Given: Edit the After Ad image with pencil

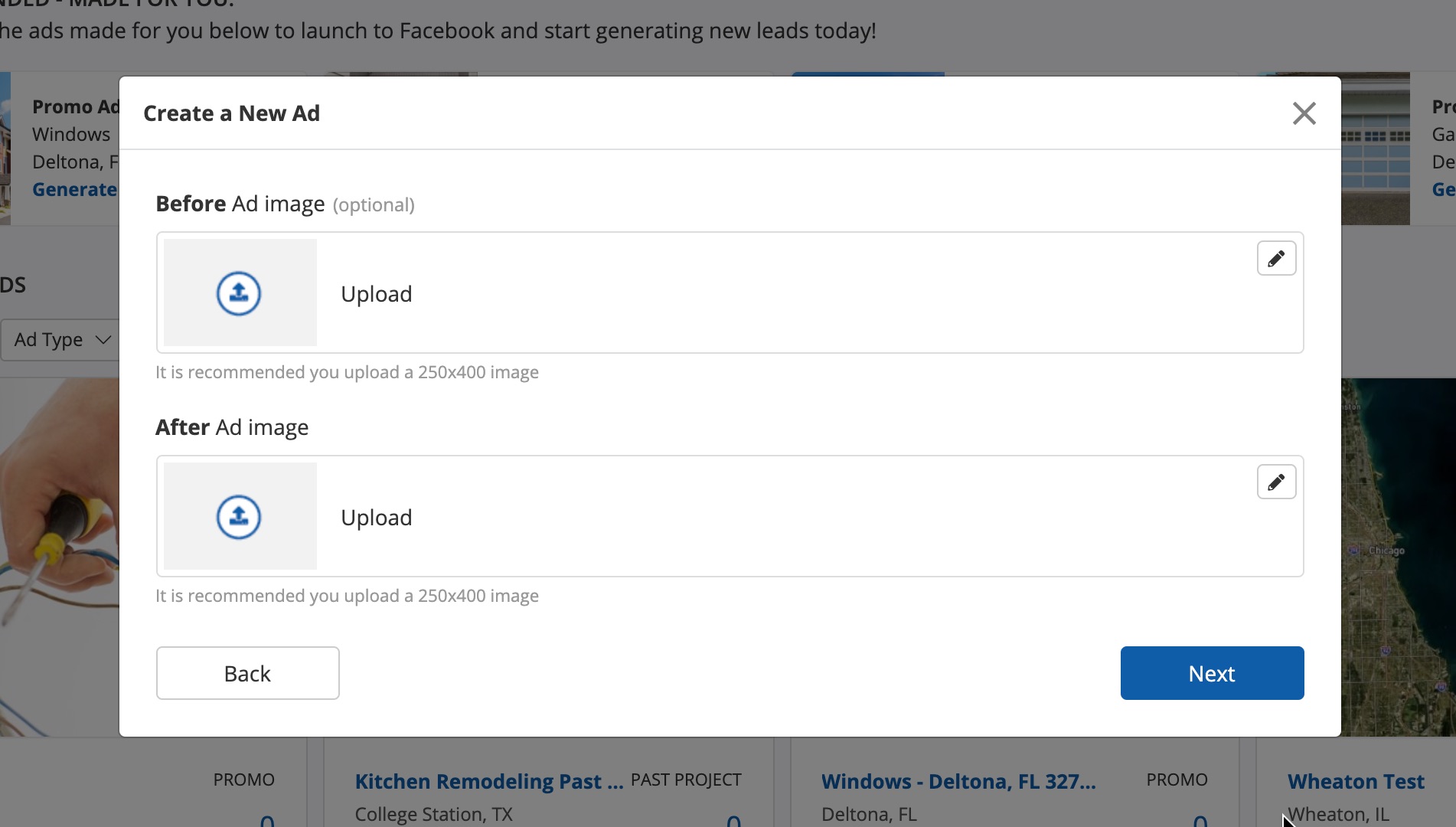Looking at the screenshot, I should click(1276, 482).
